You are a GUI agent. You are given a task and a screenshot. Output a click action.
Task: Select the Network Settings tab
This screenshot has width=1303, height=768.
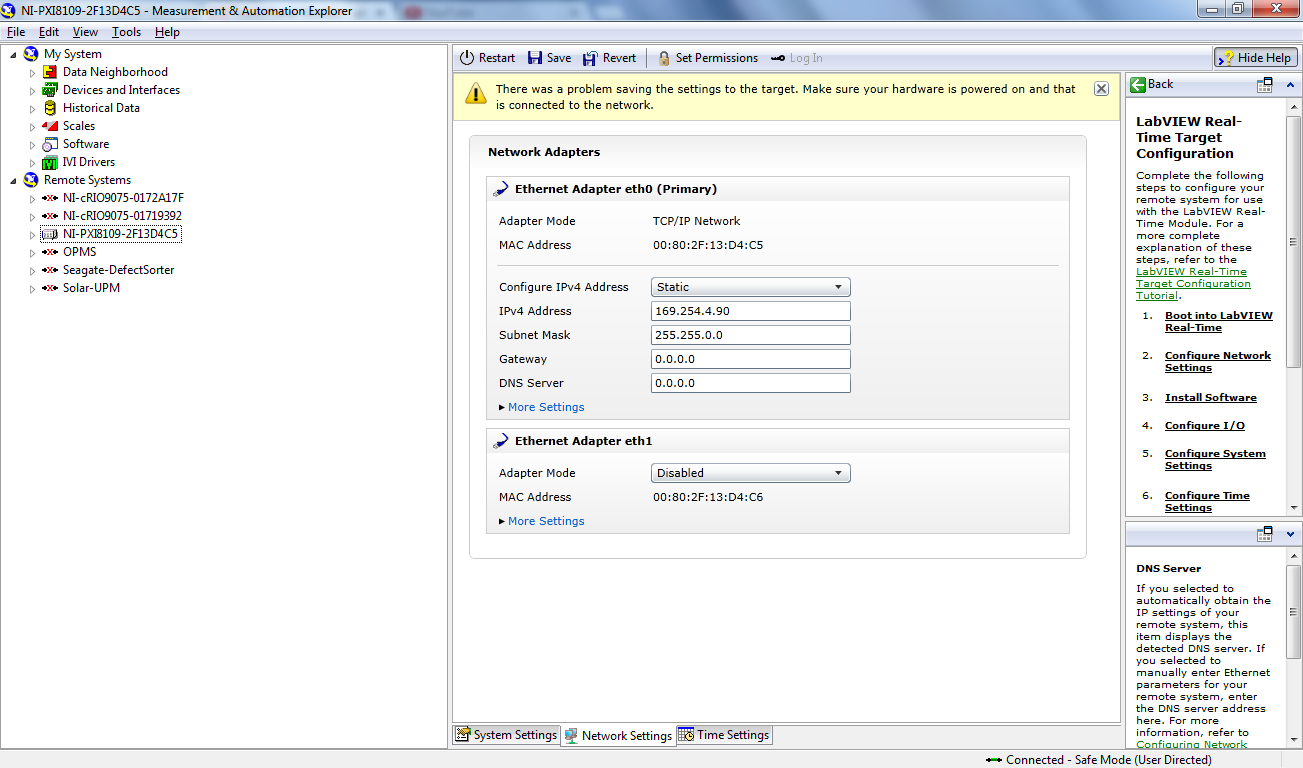click(x=618, y=735)
